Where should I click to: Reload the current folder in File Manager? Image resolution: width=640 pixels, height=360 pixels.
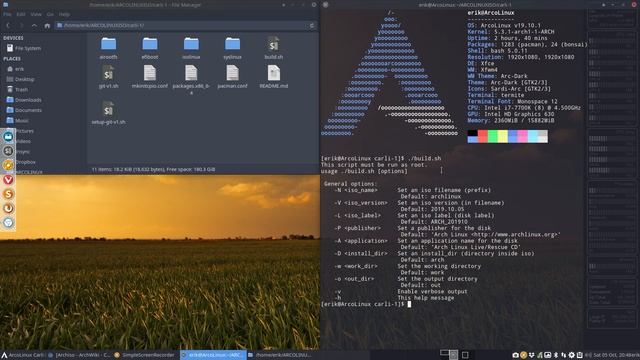point(312,25)
